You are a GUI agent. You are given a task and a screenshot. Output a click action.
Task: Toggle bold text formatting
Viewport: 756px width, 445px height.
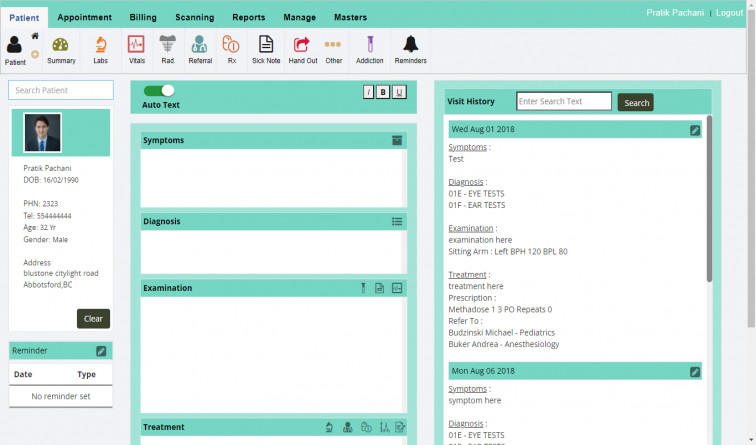click(x=383, y=92)
